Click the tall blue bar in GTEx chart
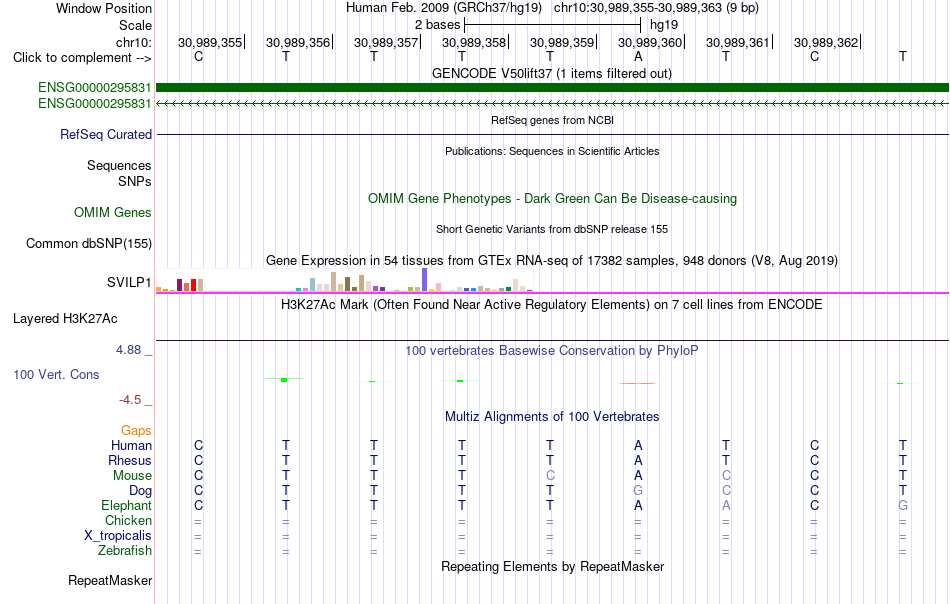The height and width of the screenshot is (604, 950). coord(425,280)
